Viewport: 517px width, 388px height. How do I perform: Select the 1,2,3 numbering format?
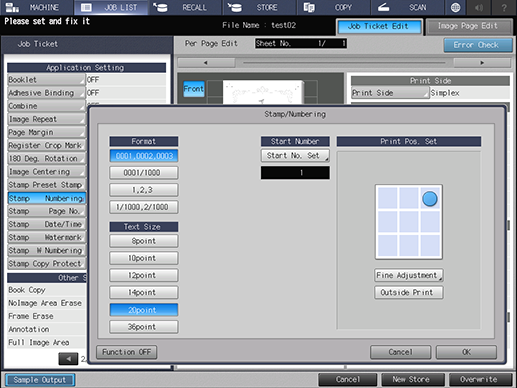[144, 190]
